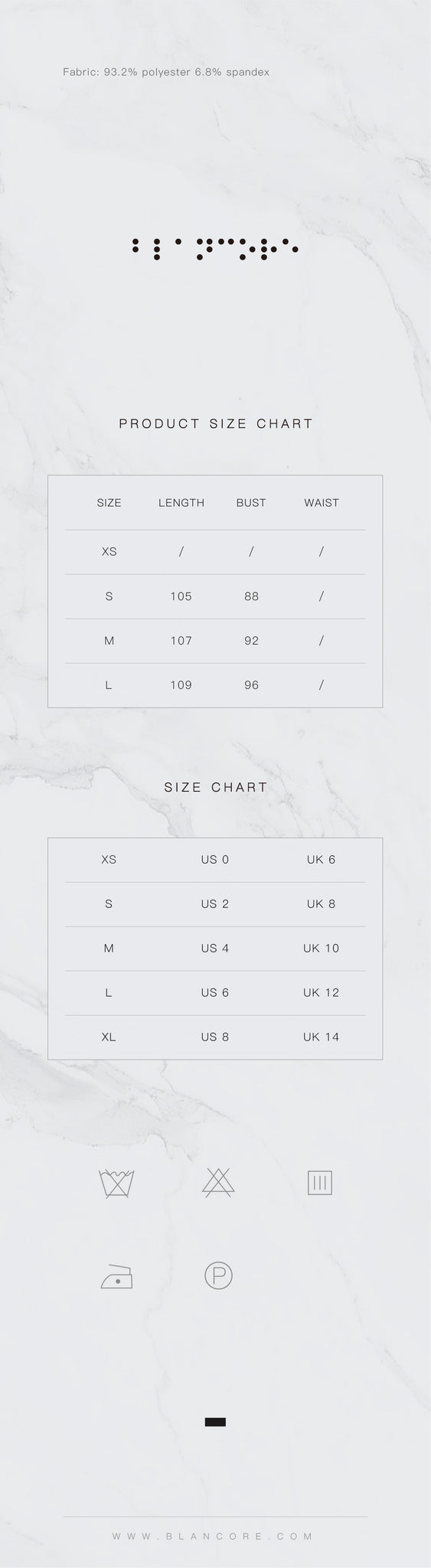The width and height of the screenshot is (431, 1568).
Task: Click the braille dot logo
Action: coord(215,249)
